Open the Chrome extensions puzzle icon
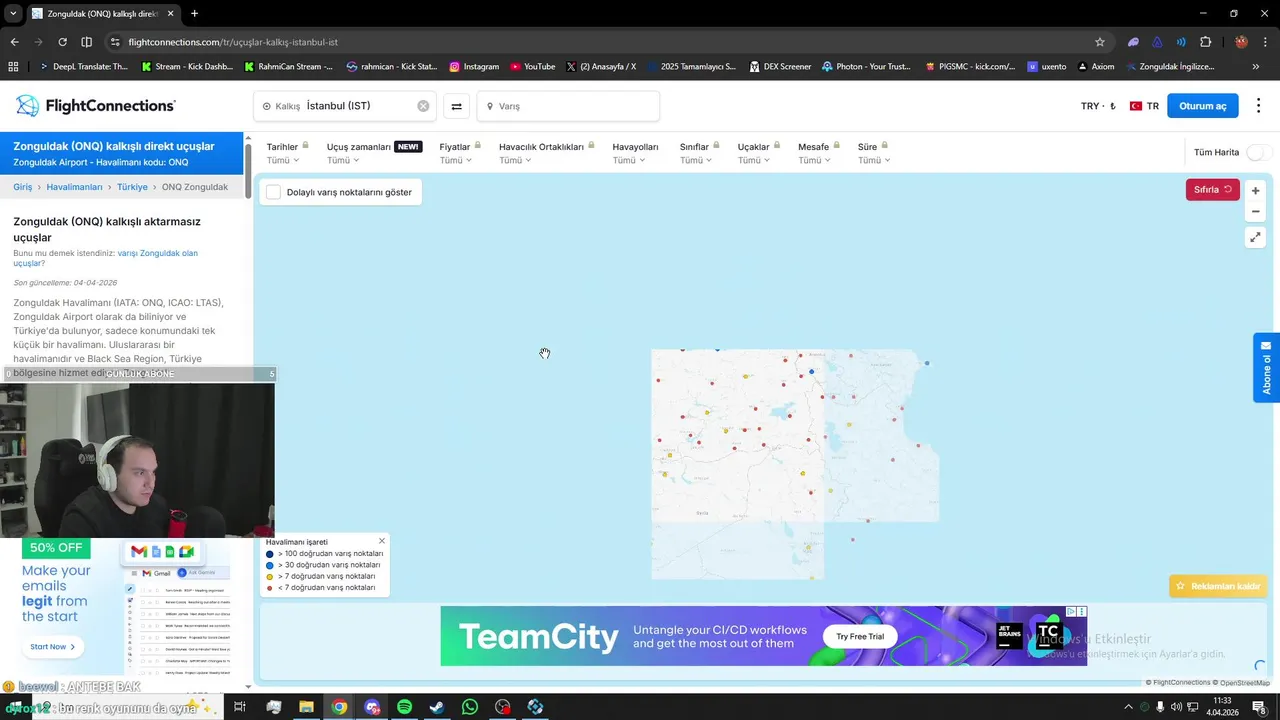 pos(1205,42)
